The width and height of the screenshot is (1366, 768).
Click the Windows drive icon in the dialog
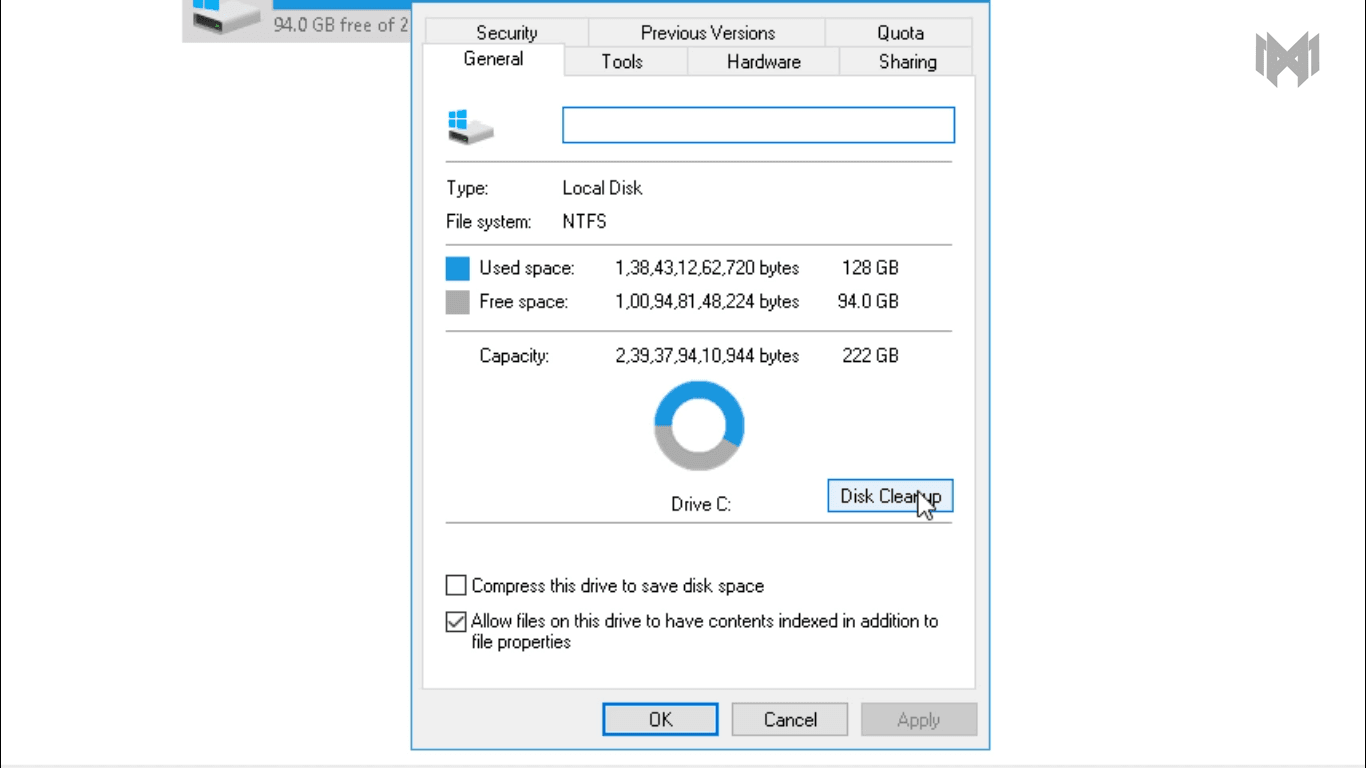[x=470, y=127]
